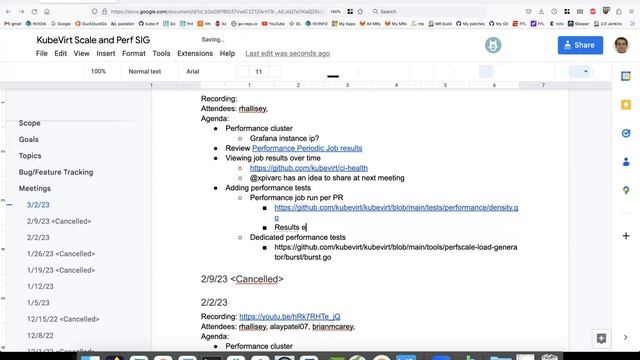640x360 pixels.
Task: Open the gmail bookmark
Action: (13, 24)
